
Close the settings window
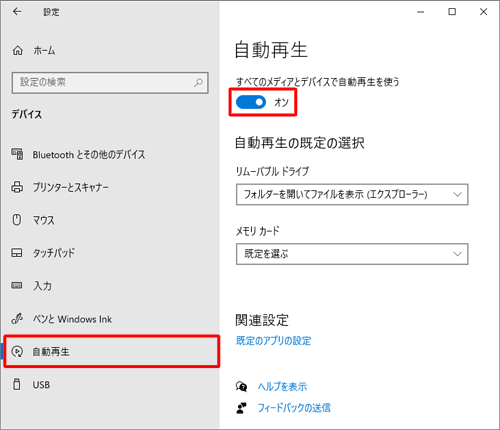483,12
